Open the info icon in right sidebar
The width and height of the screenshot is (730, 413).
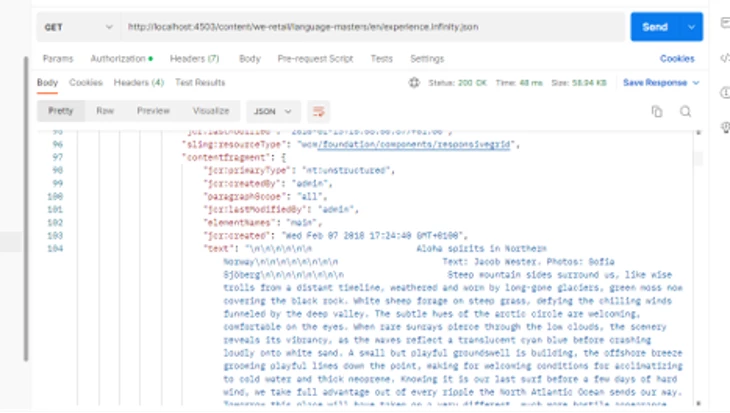[x=724, y=93]
